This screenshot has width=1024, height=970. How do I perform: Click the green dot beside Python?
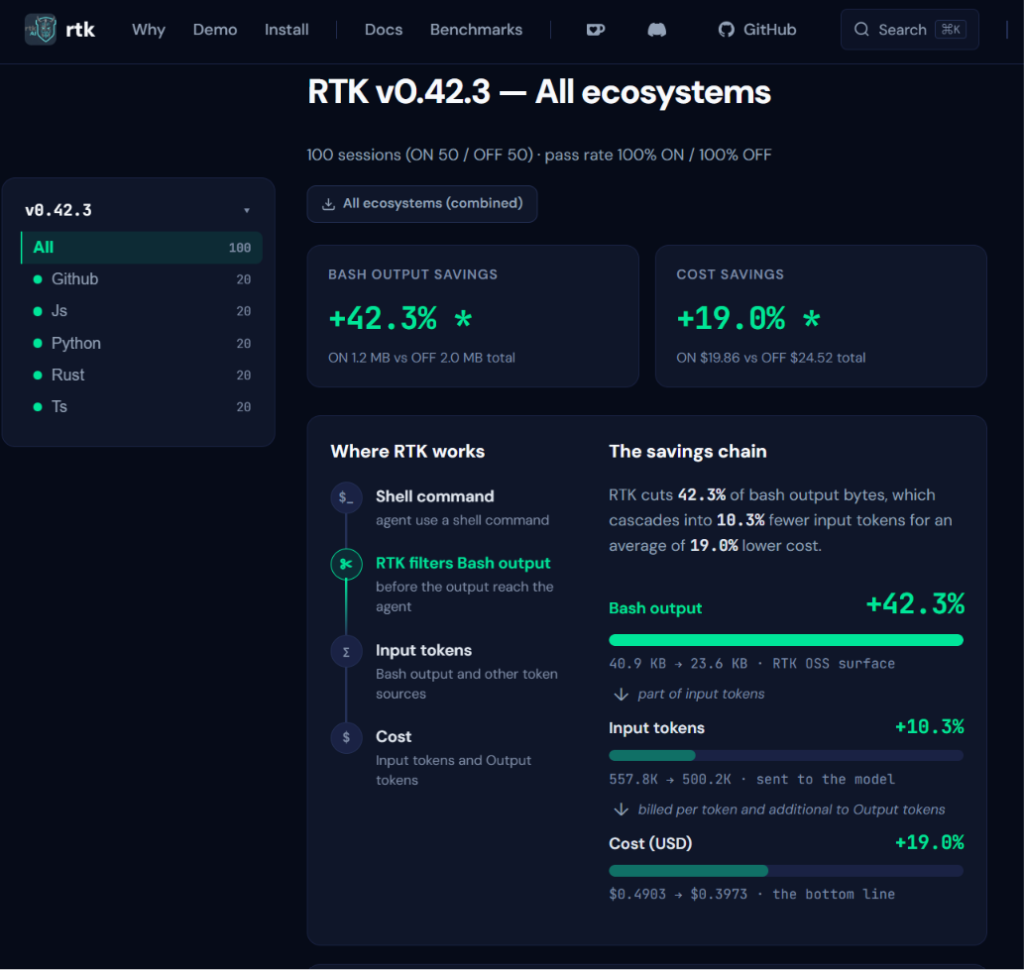tap(38, 343)
